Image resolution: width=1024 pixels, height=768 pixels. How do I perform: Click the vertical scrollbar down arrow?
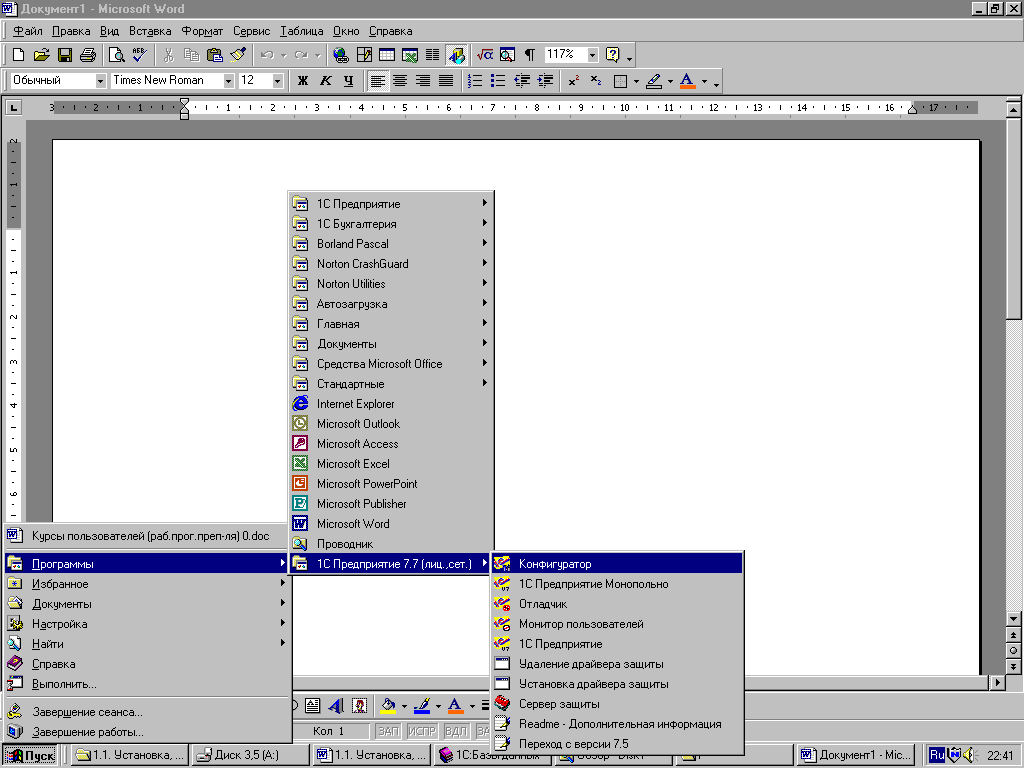coord(1013,618)
